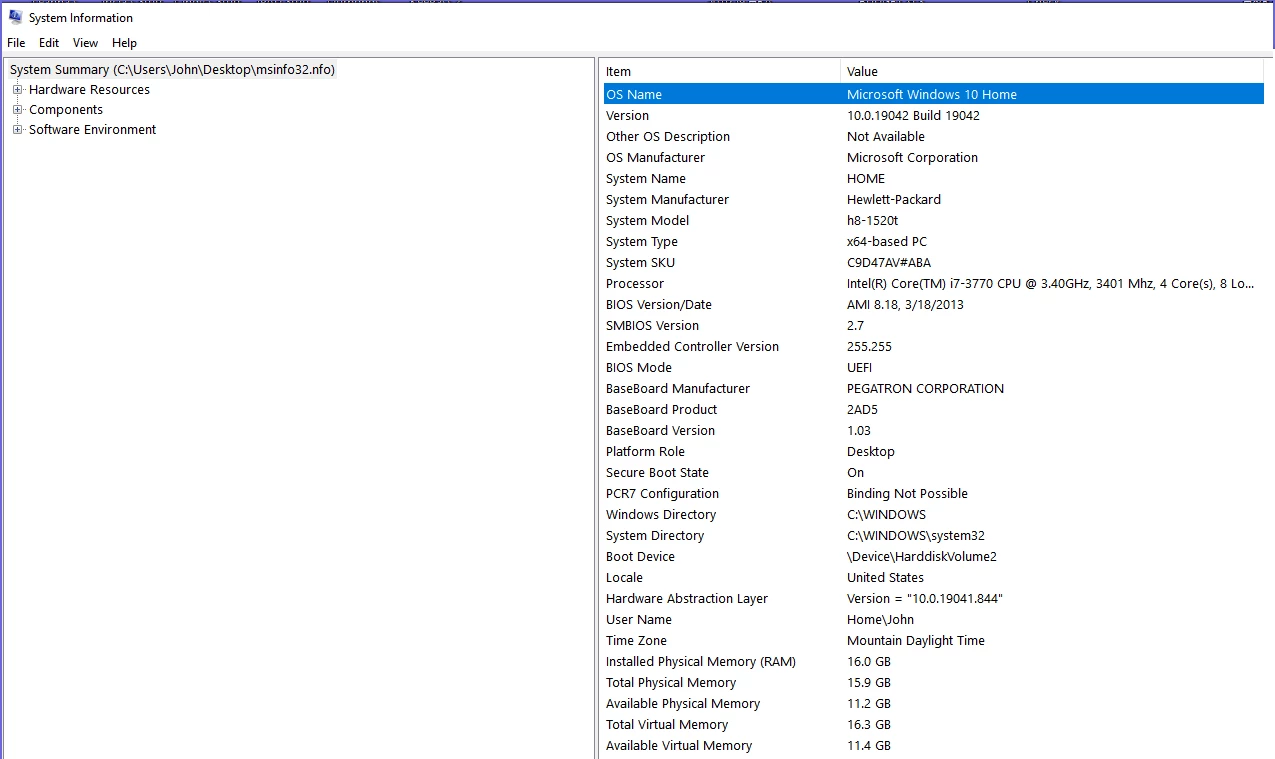Click the Intel Core i7-3770 processor value
Screen dimensions: 1275x759
[x=1050, y=283]
